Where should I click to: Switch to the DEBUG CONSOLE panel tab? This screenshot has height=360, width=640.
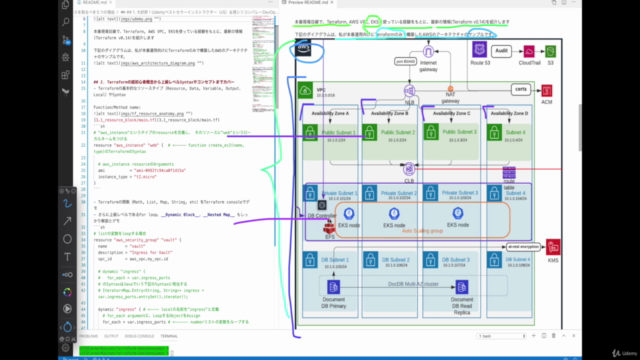click(139, 336)
